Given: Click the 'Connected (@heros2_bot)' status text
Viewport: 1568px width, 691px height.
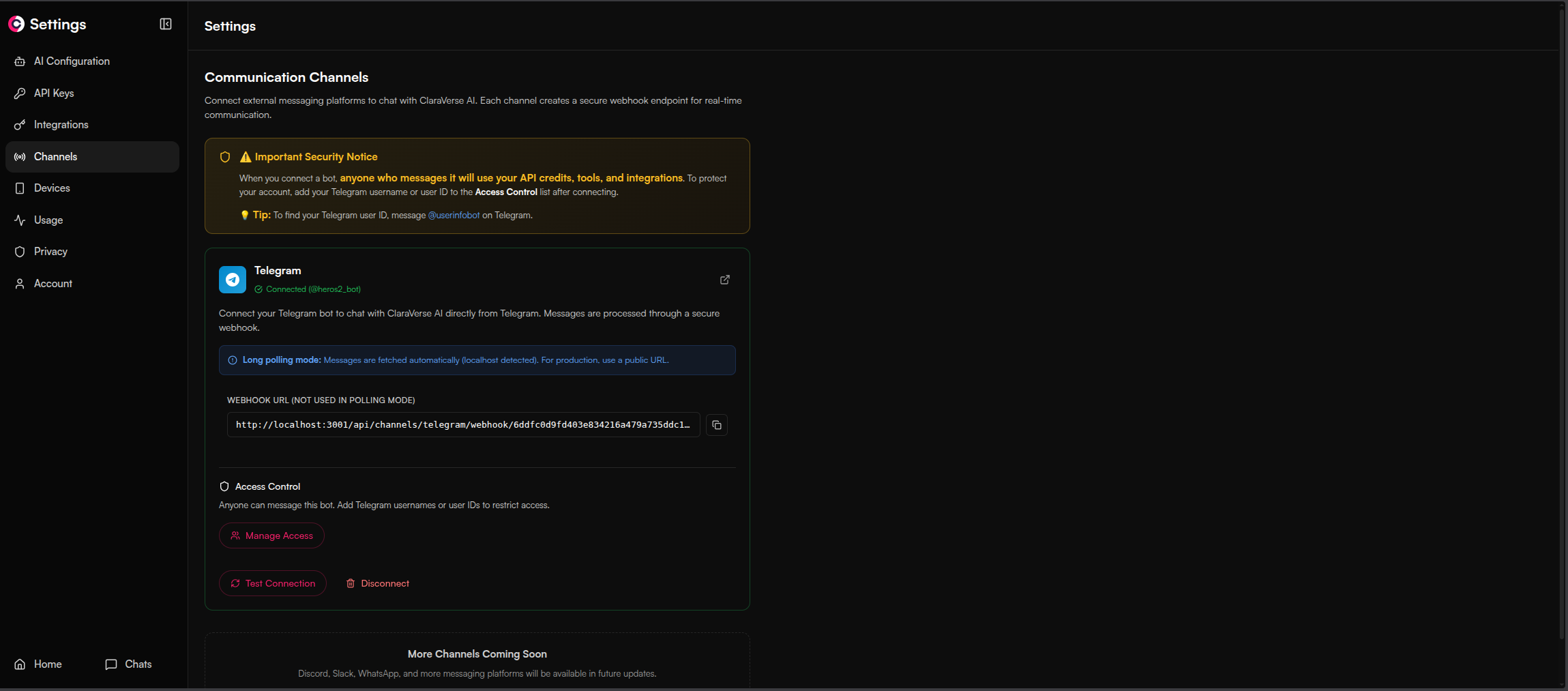Looking at the screenshot, I should [313, 289].
